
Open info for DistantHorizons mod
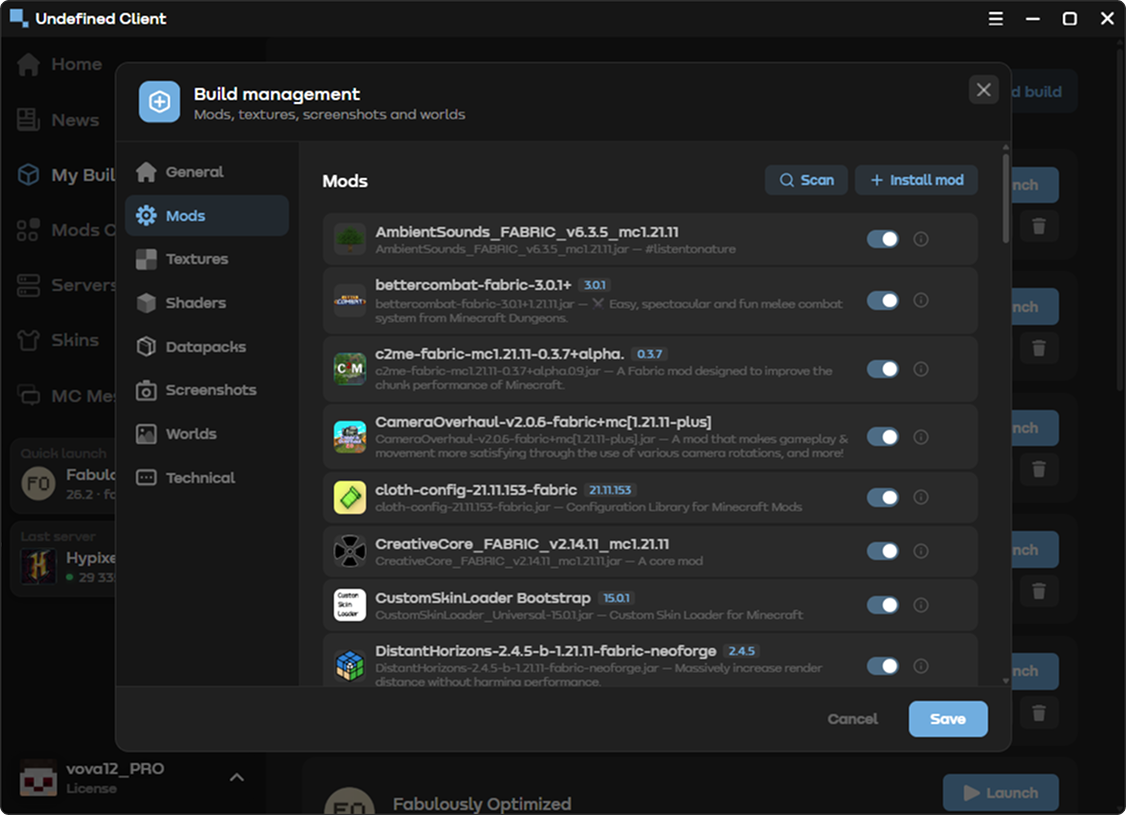(921, 666)
